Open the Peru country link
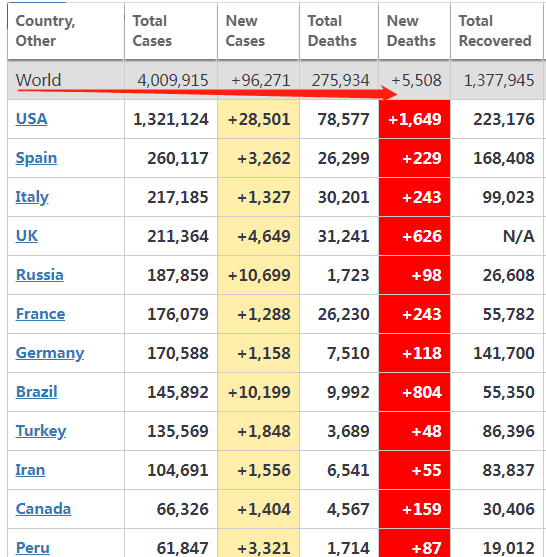546x557 pixels. tap(32, 548)
